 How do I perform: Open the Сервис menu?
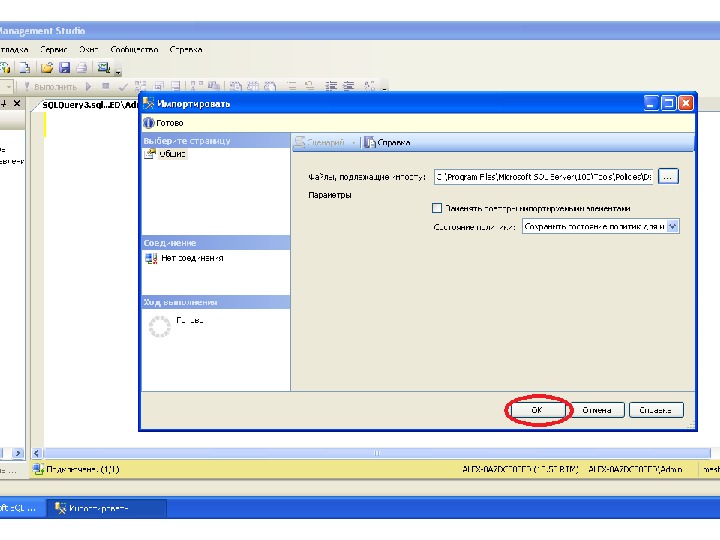(x=54, y=50)
